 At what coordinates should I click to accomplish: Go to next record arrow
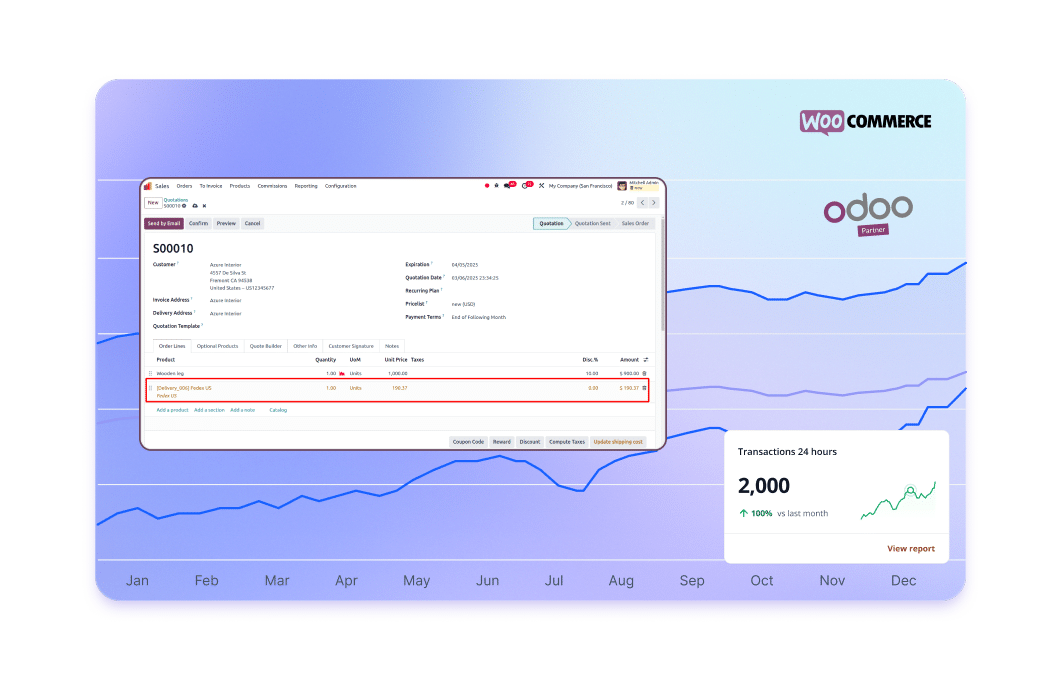tap(654, 202)
